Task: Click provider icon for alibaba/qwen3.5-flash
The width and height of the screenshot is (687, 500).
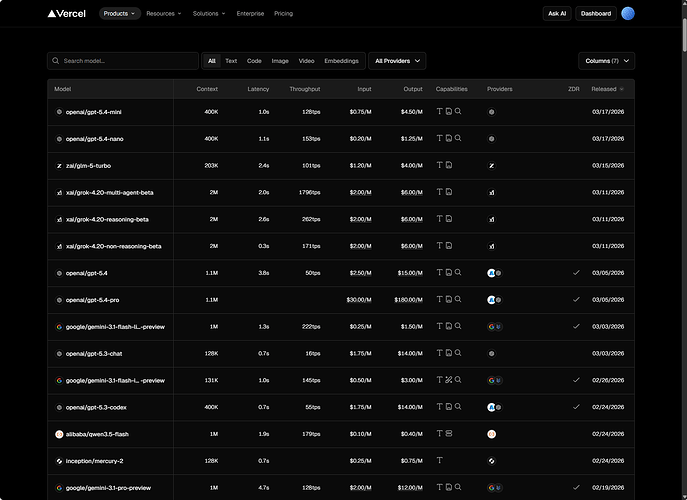Action: click(x=492, y=434)
